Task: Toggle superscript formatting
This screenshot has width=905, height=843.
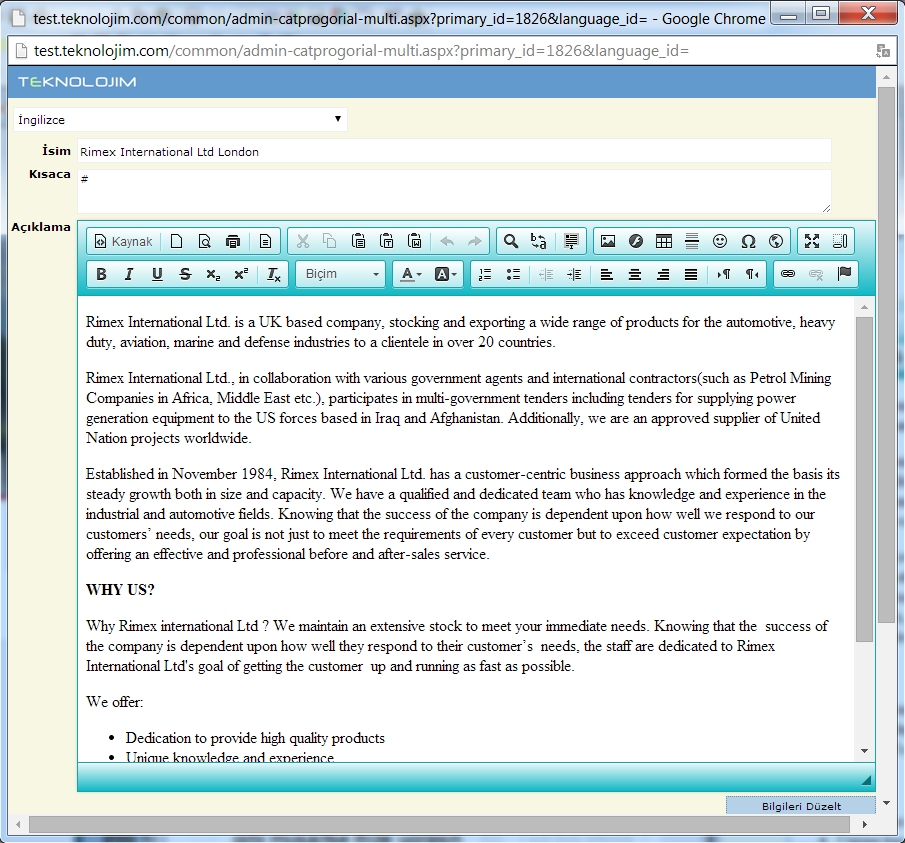Action: (x=241, y=274)
